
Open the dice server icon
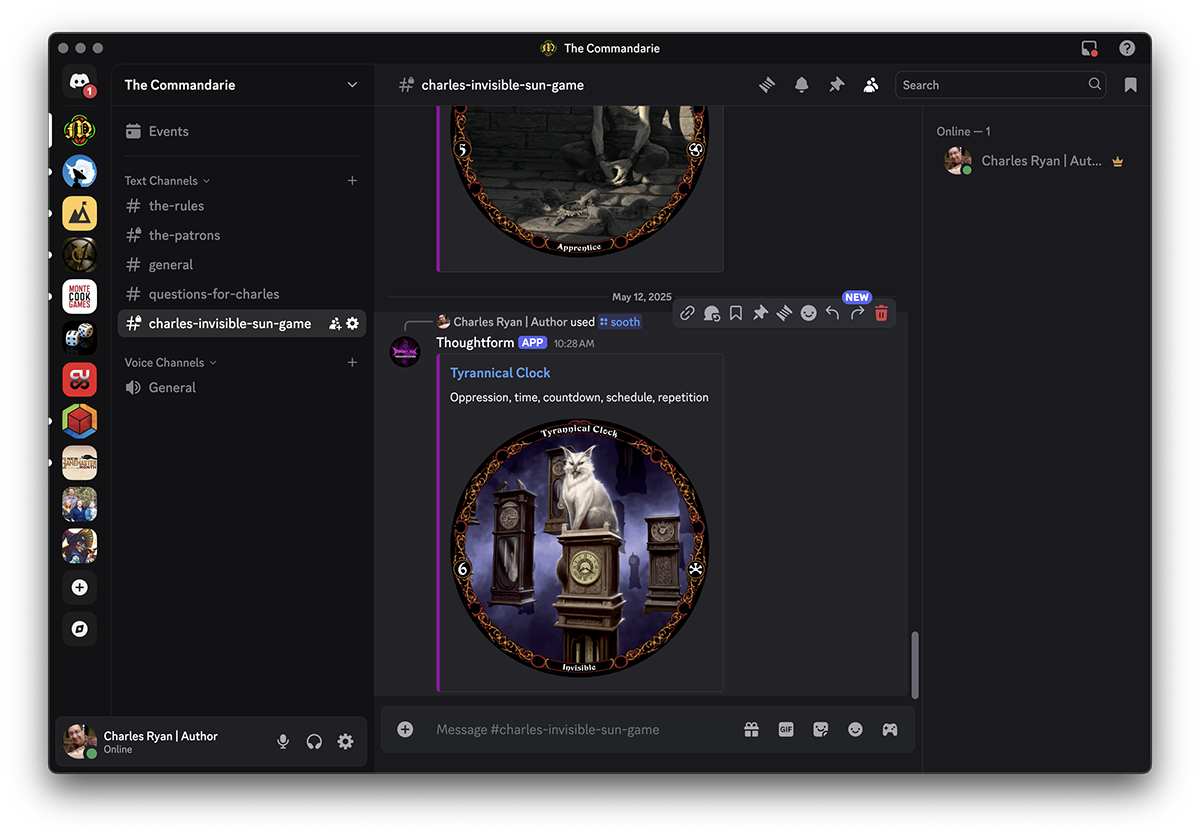coord(80,338)
